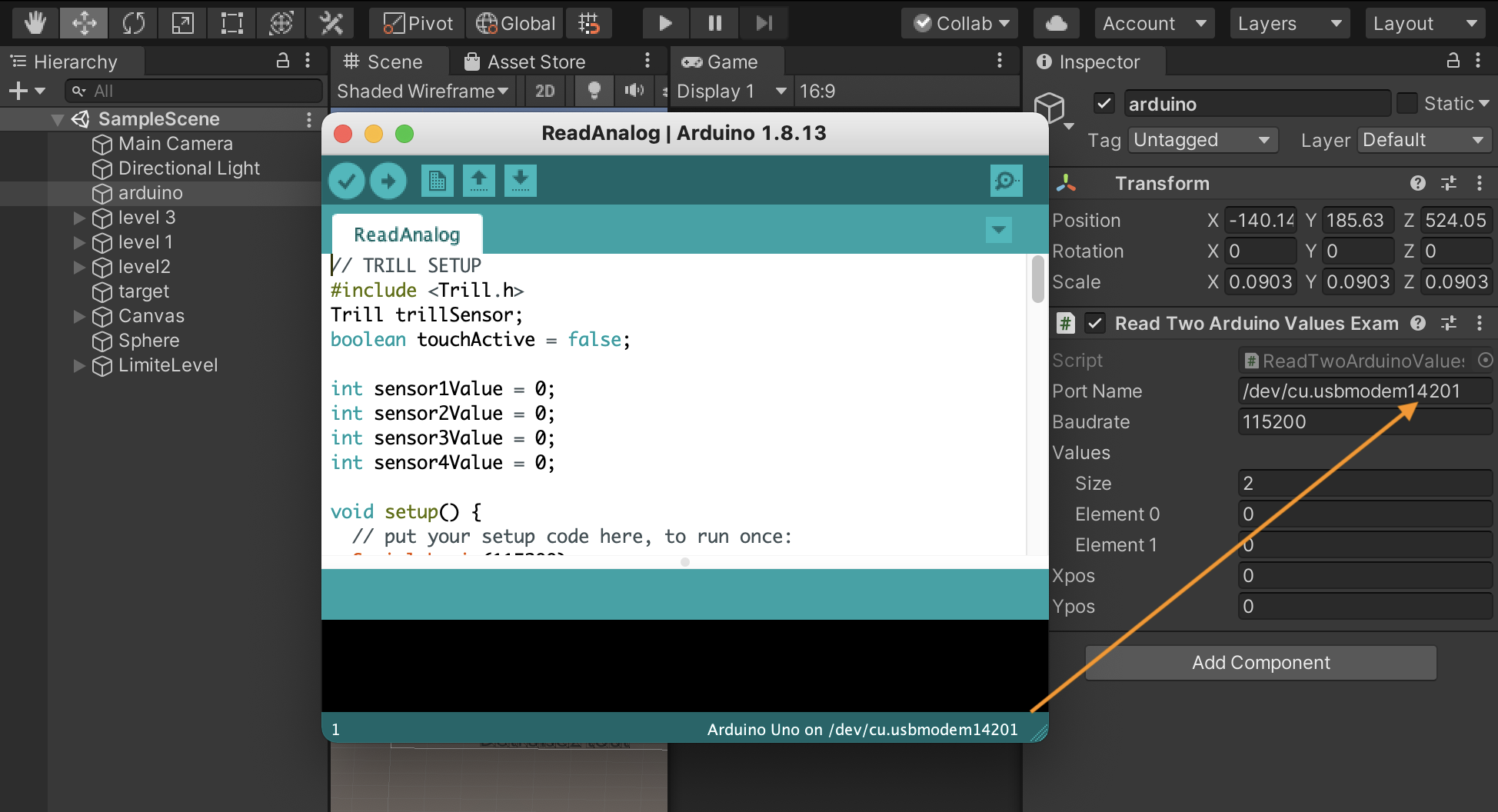Create a new Arduino sketch

pos(438,181)
